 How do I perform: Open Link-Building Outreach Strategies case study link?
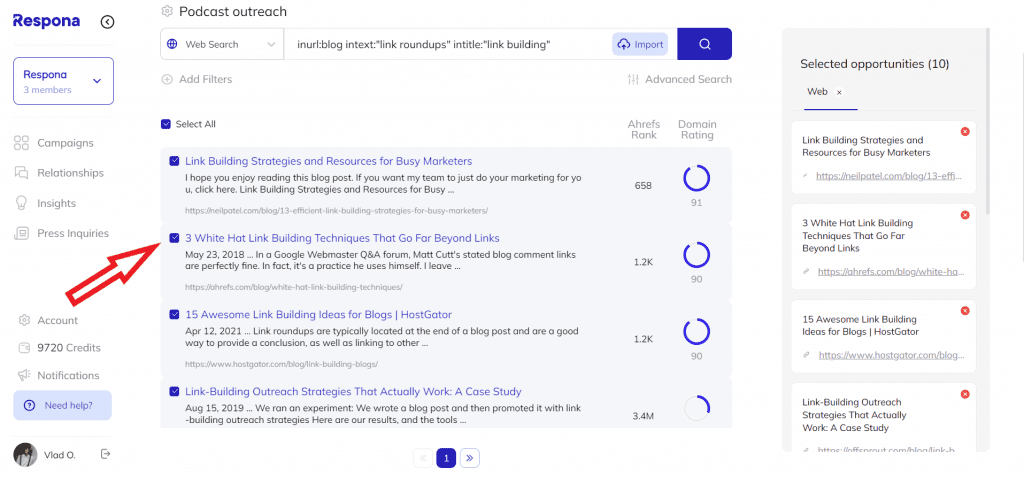coord(353,391)
